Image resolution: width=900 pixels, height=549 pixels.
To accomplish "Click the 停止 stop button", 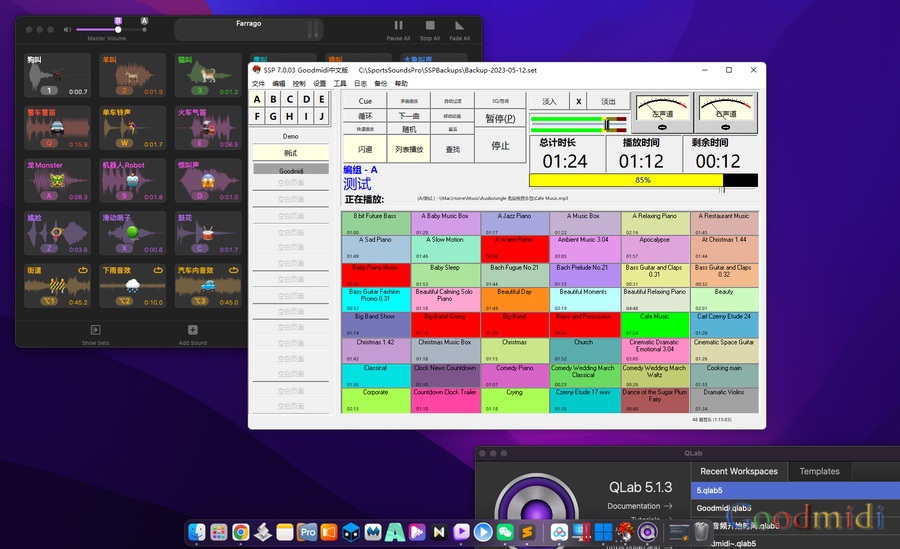I will pyautogui.click(x=501, y=146).
